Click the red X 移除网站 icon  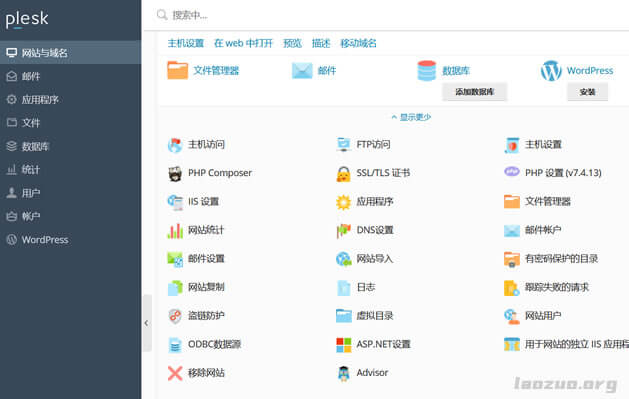click(x=175, y=373)
